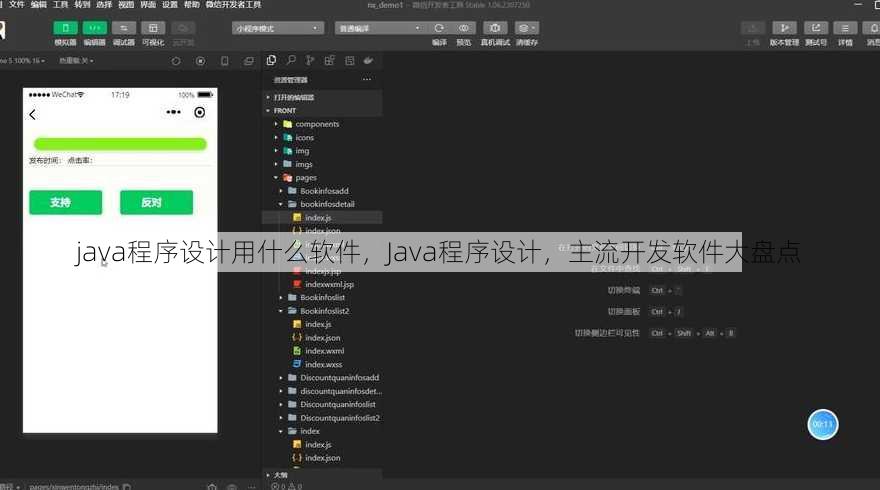Open the 消息 notifications bell

tap(873, 28)
